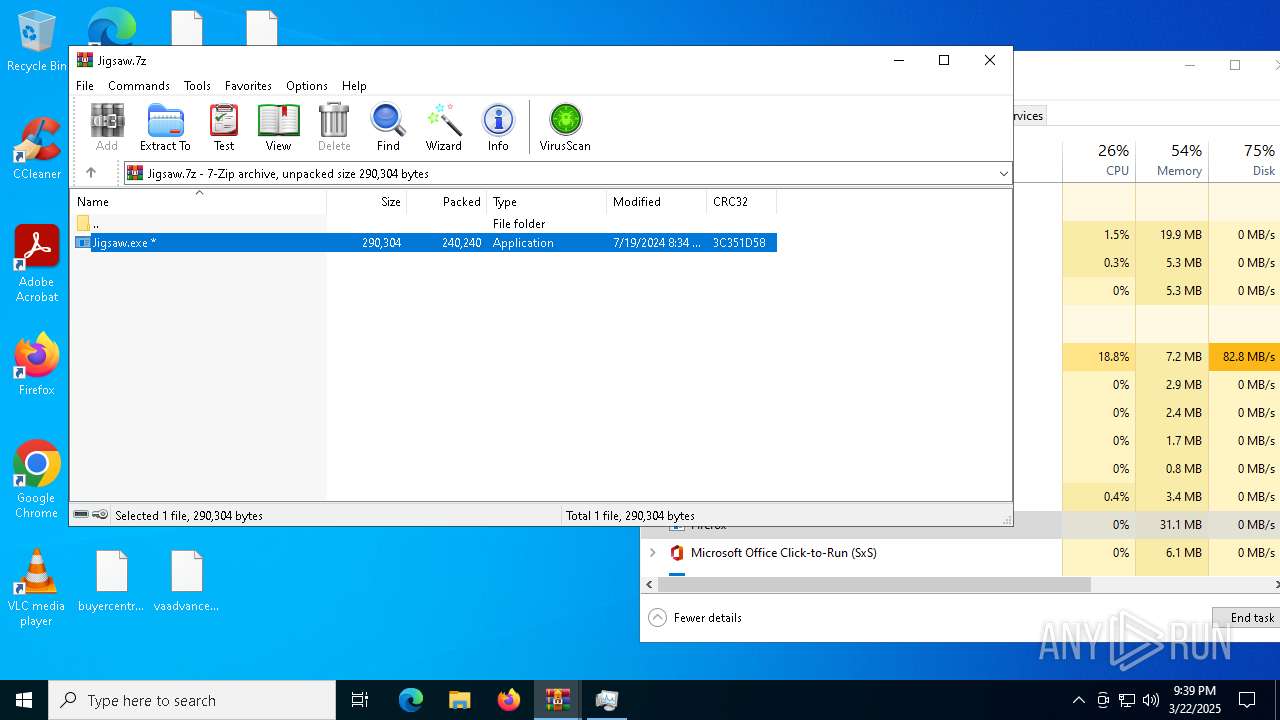Launch the Wizard tool

point(443,127)
